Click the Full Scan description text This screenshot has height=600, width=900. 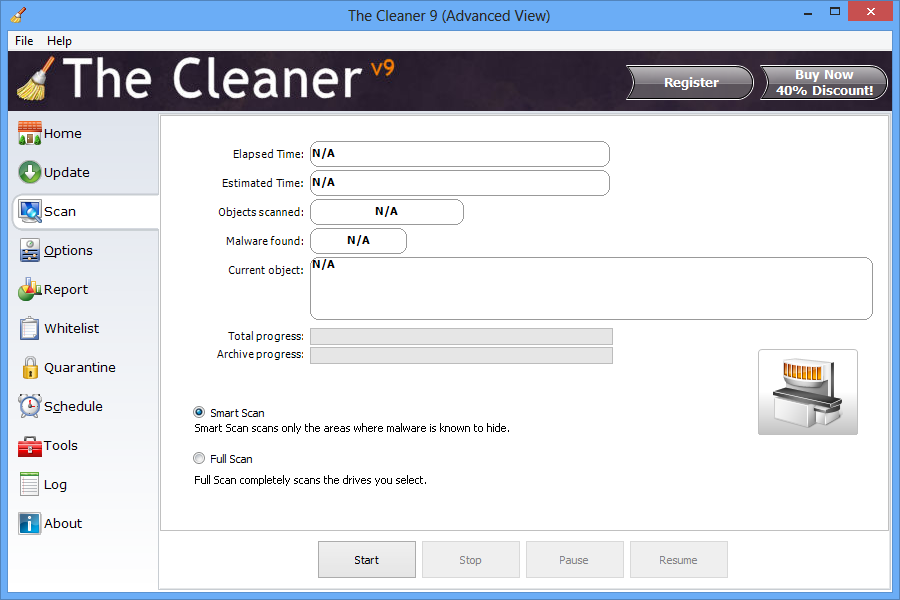[x=311, y=480]
